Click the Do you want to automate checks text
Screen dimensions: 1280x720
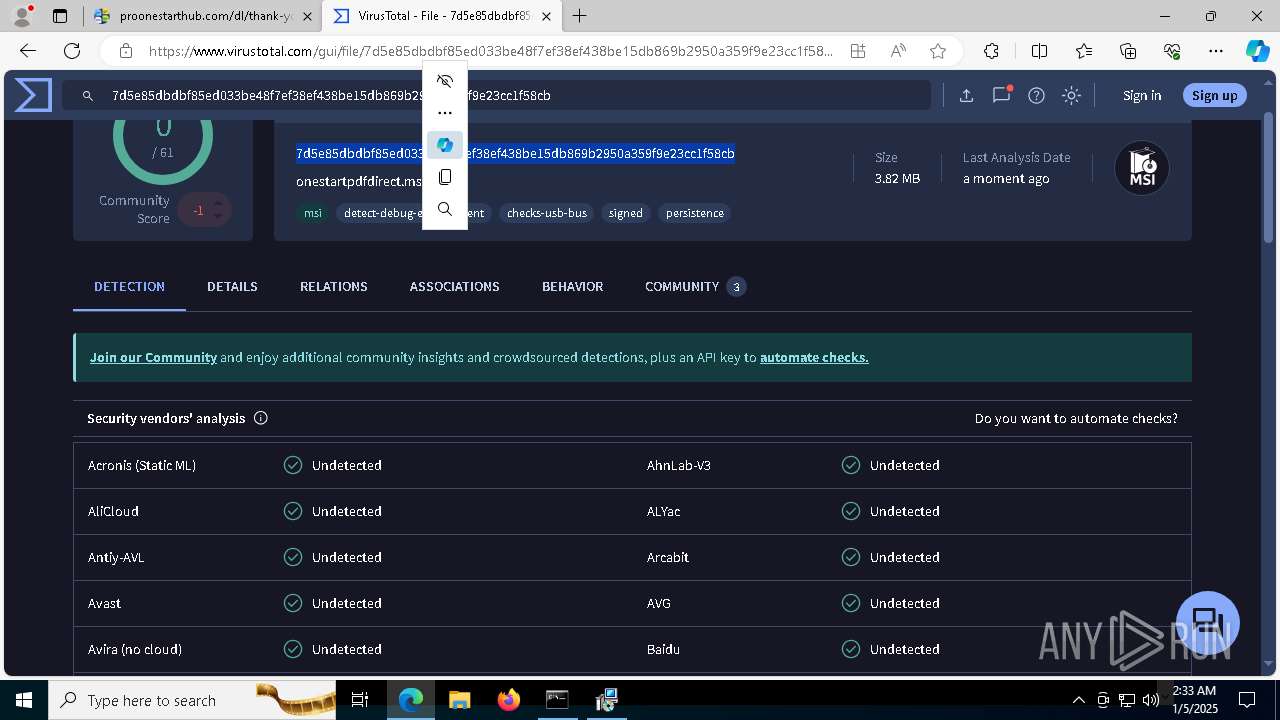click(x=1076, y=418)
